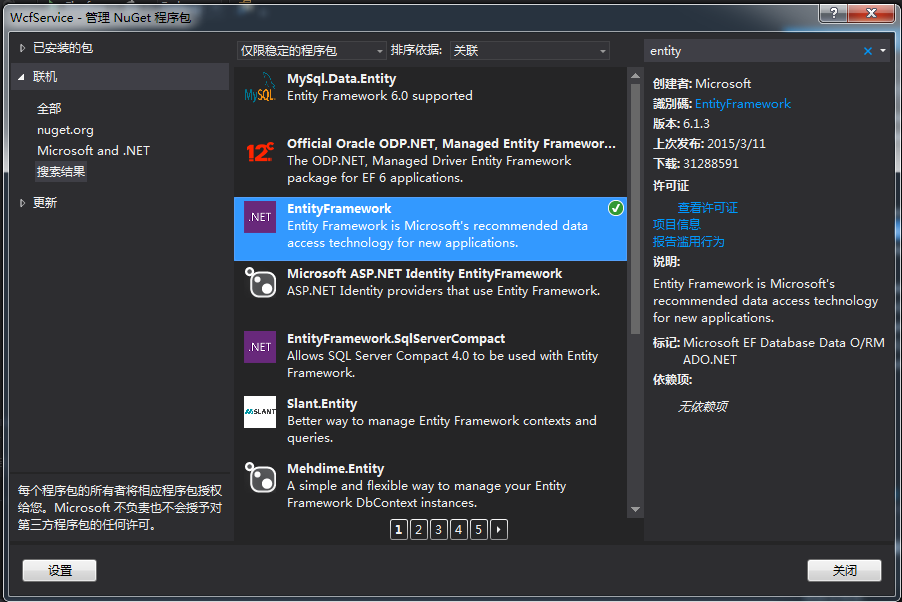Collapse the 联机 section

coord(21,77)
